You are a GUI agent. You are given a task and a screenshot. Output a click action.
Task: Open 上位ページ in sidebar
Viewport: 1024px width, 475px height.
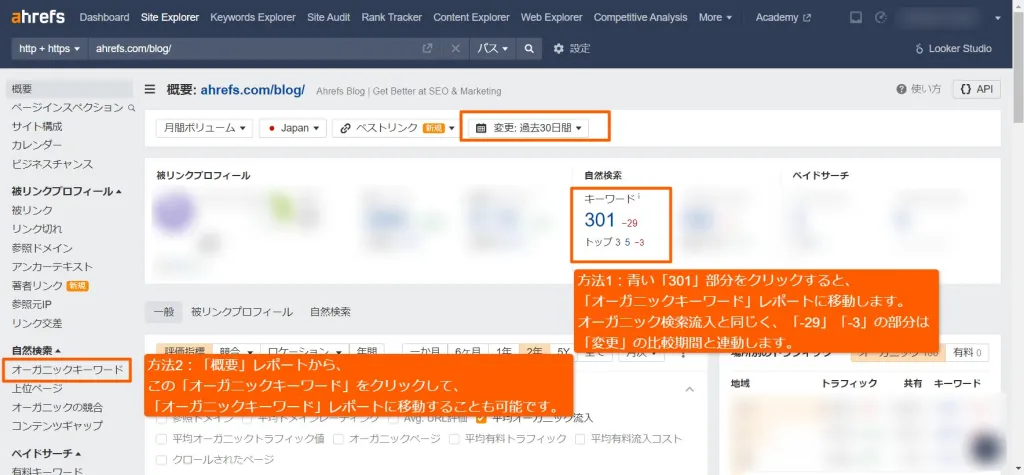[x=37, y=388]
